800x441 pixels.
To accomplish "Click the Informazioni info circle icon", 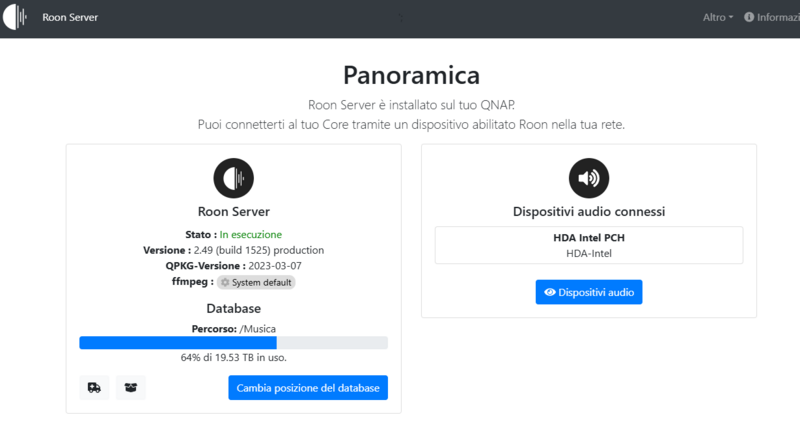I will (749, 18).
